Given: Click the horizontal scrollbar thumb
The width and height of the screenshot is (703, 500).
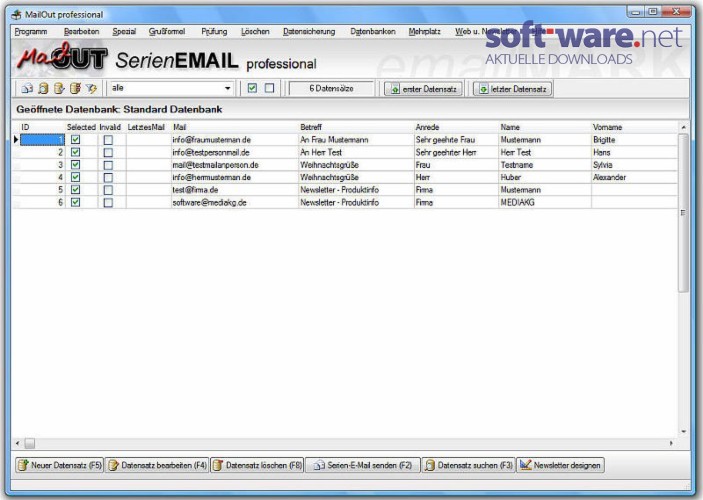Looking at the screenshot, I should tap(30, 443).
